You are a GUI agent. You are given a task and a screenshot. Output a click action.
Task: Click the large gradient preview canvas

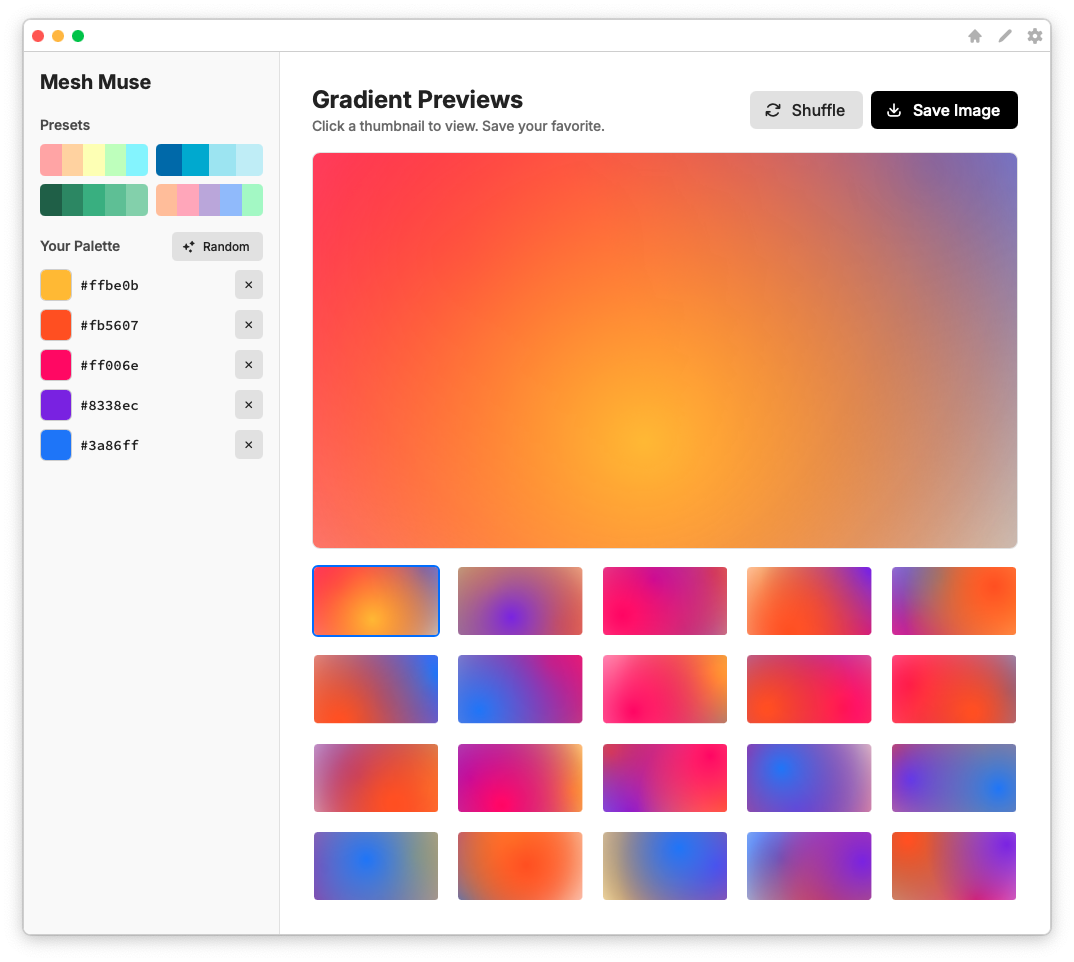(x=664, y=350)
